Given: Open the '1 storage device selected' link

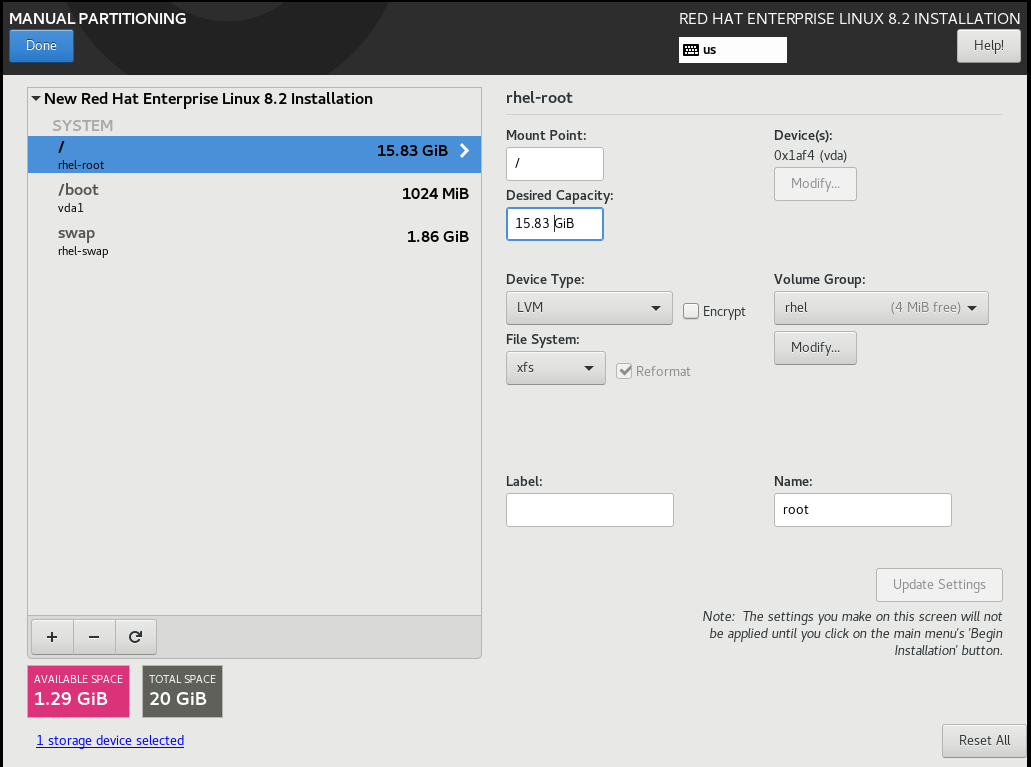Looking at the screenshot, I should click(110, 741).
